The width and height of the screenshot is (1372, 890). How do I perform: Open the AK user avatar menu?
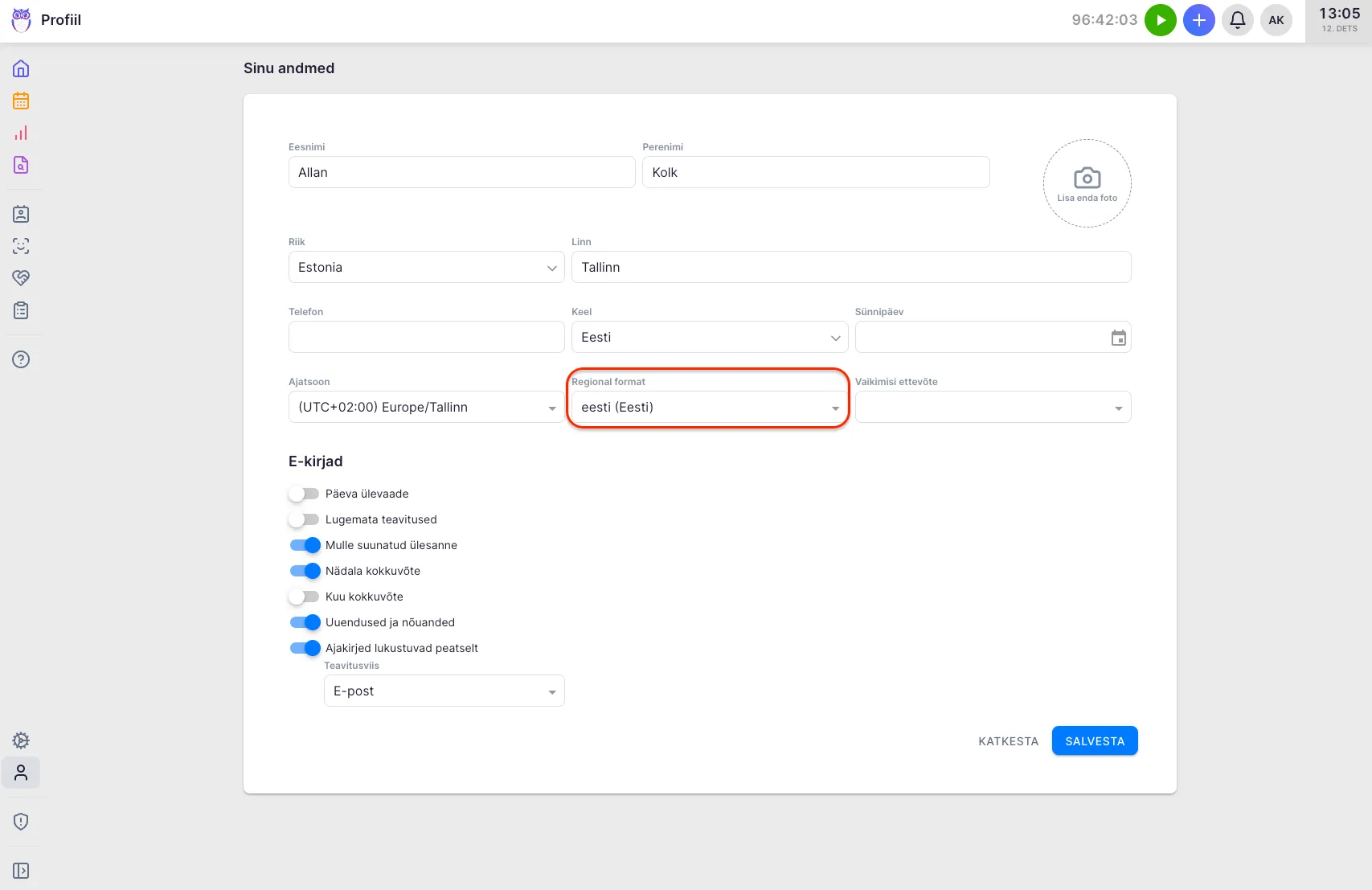pyautogui.click(x=1276, y=20)
